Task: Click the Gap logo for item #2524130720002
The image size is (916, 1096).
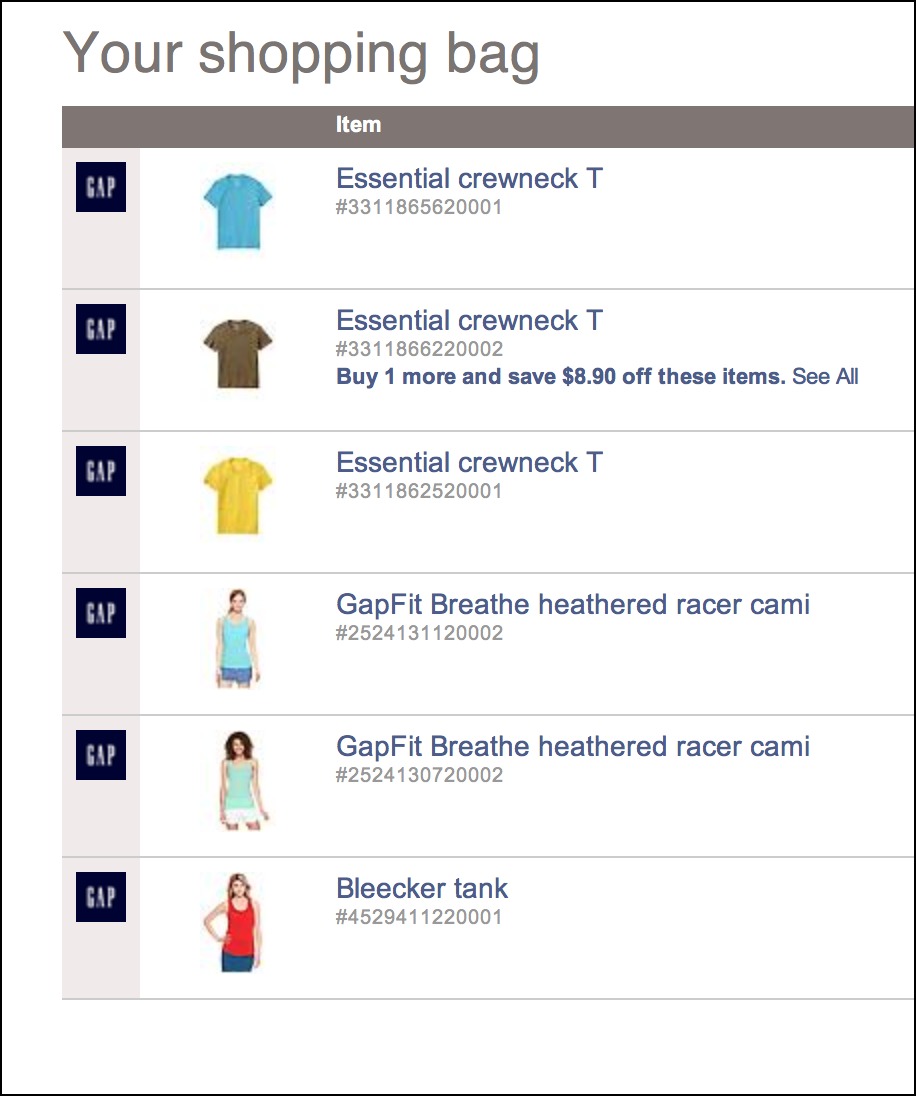Action: tap(101, 755)
